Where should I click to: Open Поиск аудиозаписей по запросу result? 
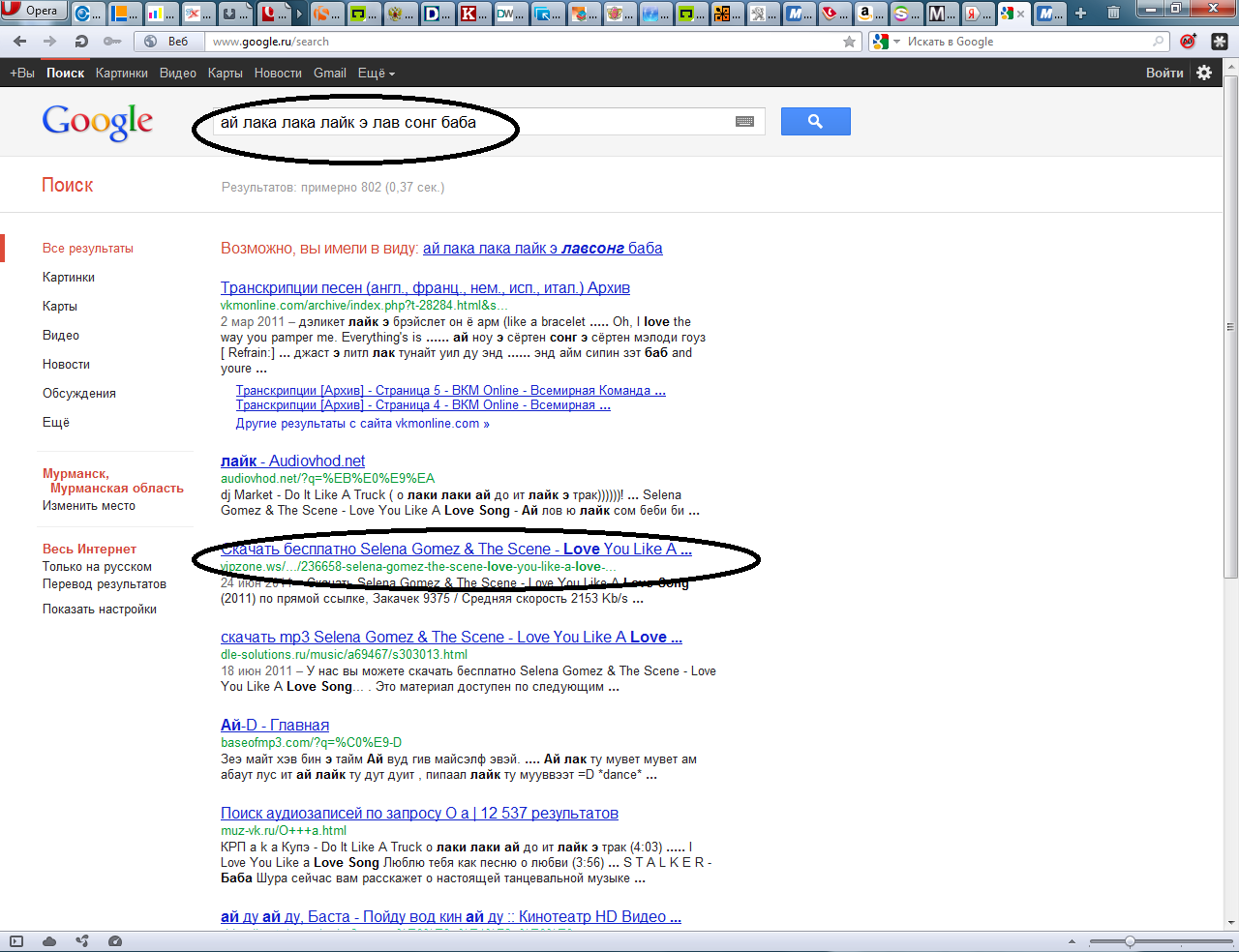pos(419,814)
